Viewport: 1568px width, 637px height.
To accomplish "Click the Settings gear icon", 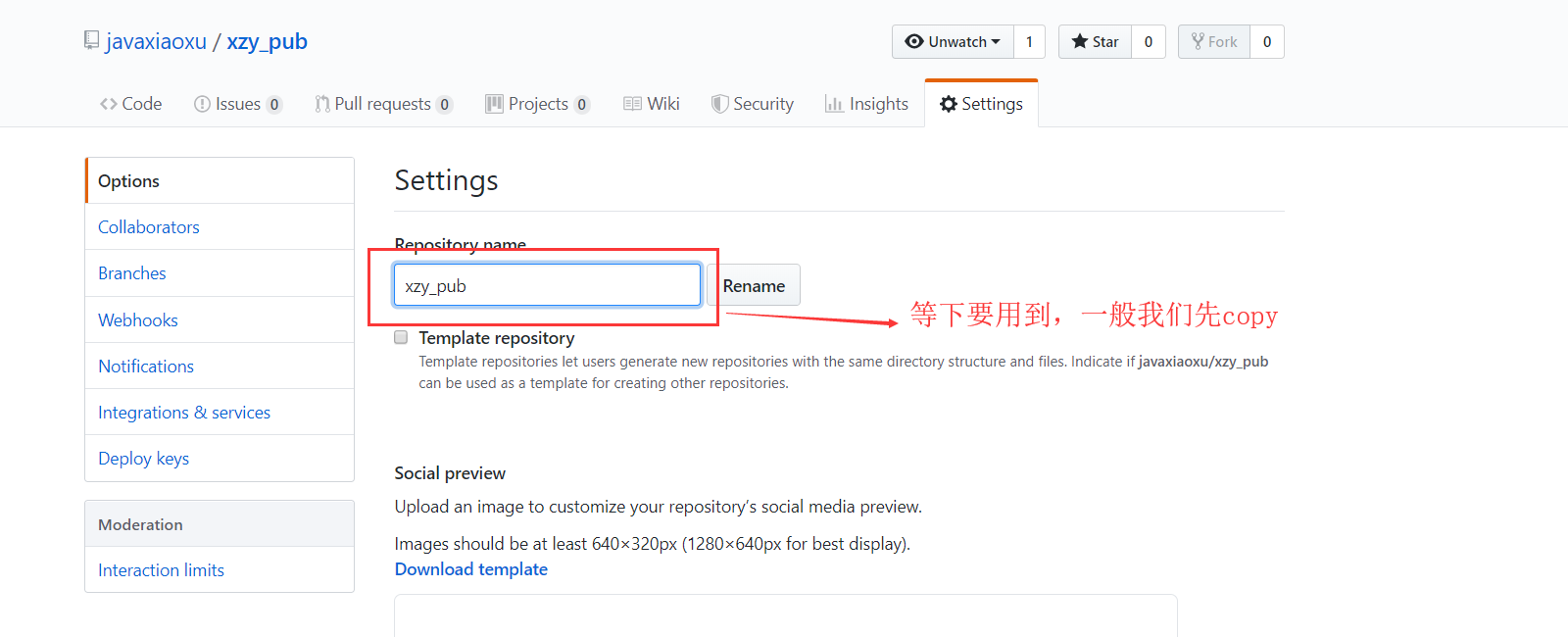I will coord(949,104).
